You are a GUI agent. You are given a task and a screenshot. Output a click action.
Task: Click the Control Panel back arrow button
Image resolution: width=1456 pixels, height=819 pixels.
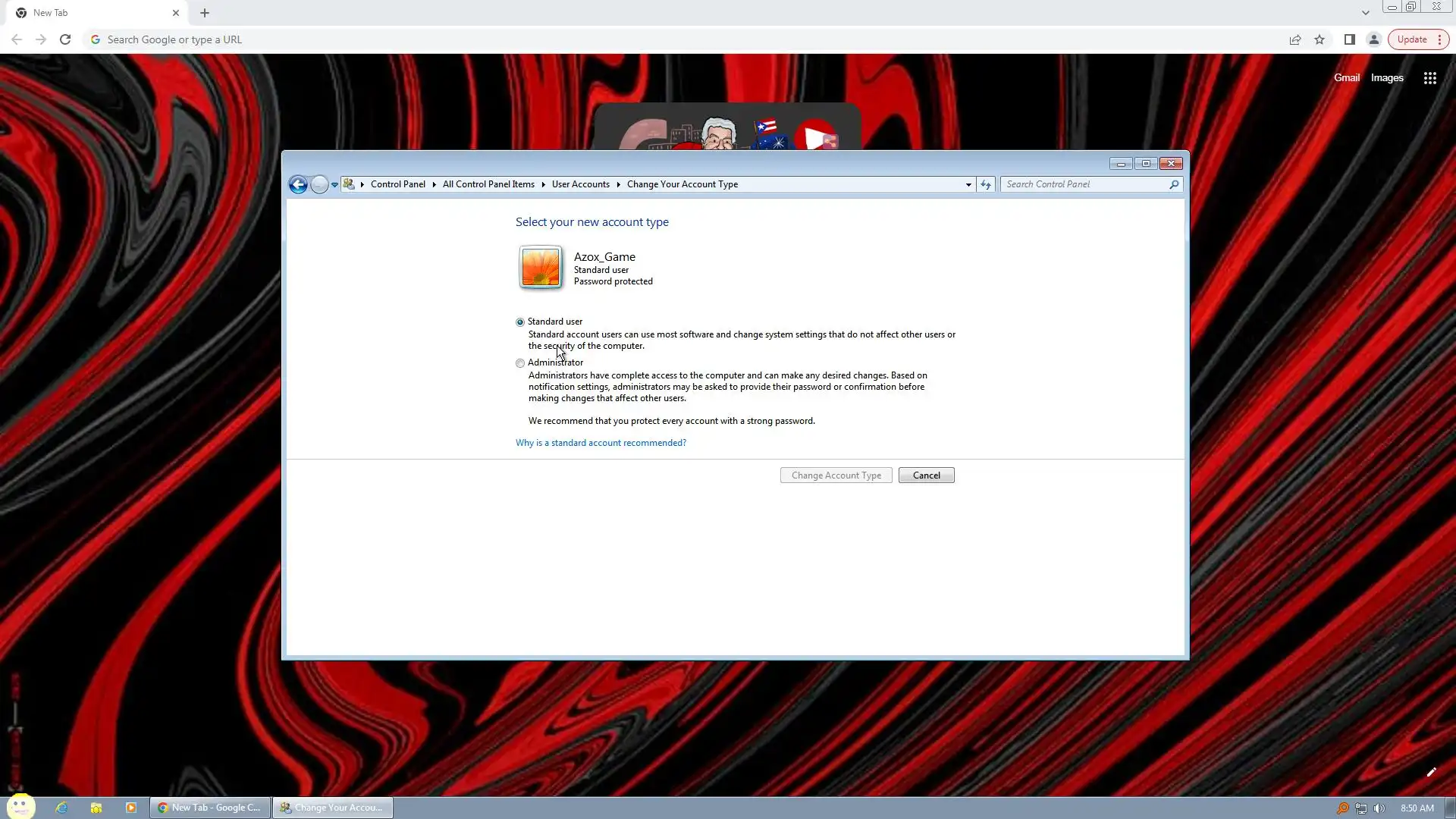point(298,184)
